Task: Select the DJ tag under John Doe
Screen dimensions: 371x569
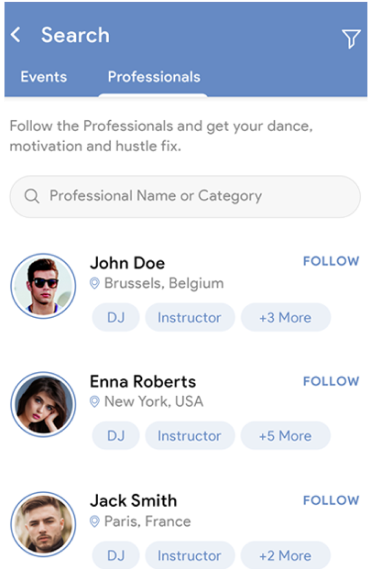Action: click(116, 318)
